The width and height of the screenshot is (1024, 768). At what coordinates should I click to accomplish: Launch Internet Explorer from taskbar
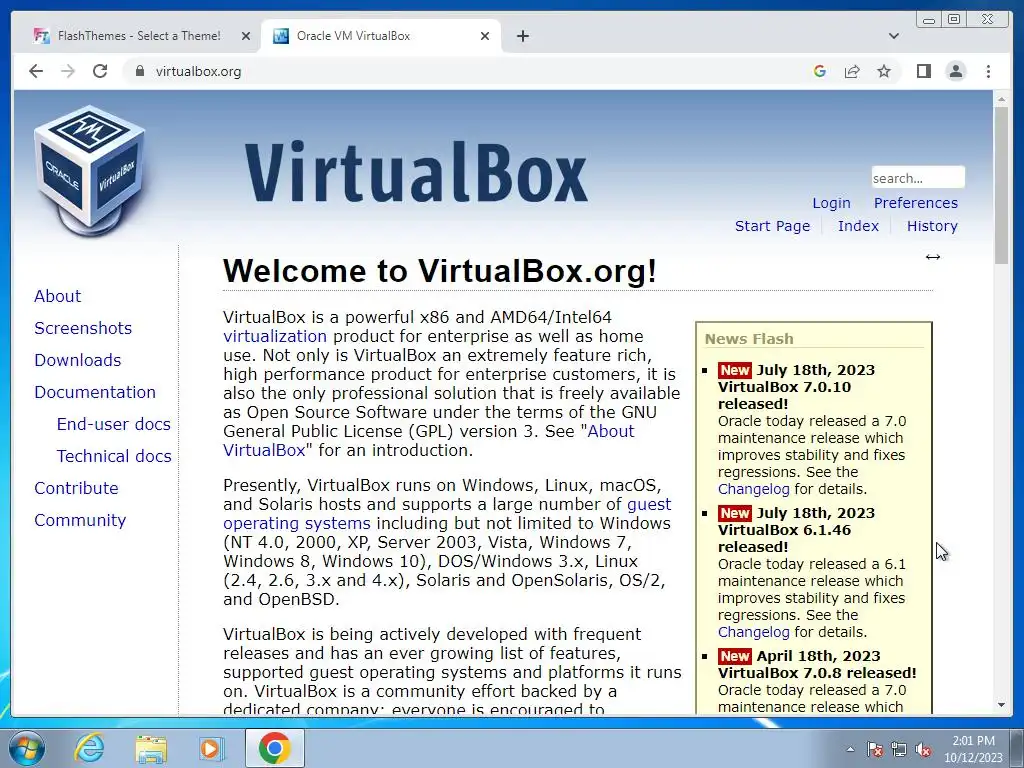point(89,748)
